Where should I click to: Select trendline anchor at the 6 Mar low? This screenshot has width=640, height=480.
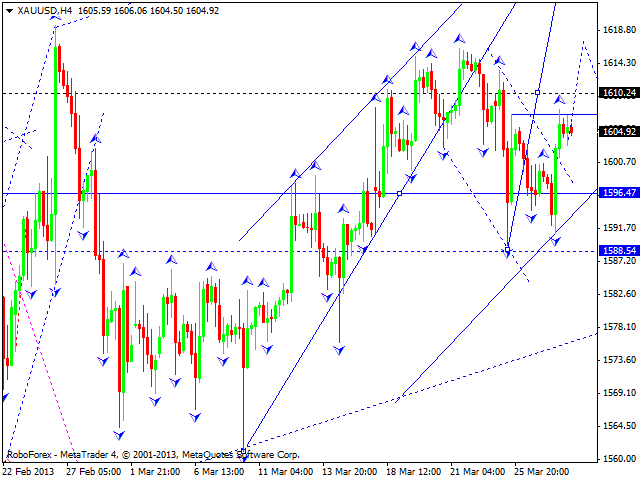(x=244, y=451)
